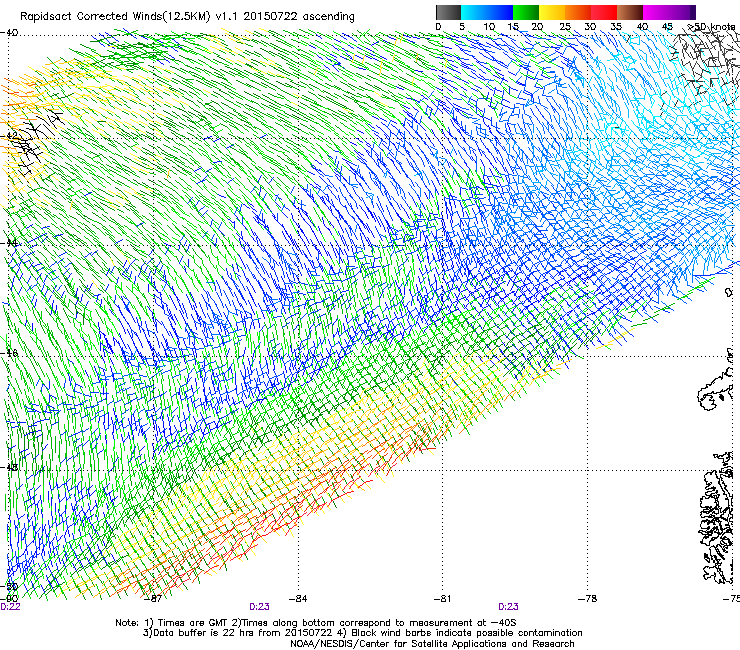Viewport: 740px width, 650px height.
Task: Click the '0:23' time label left of -84
Action: 259,607
